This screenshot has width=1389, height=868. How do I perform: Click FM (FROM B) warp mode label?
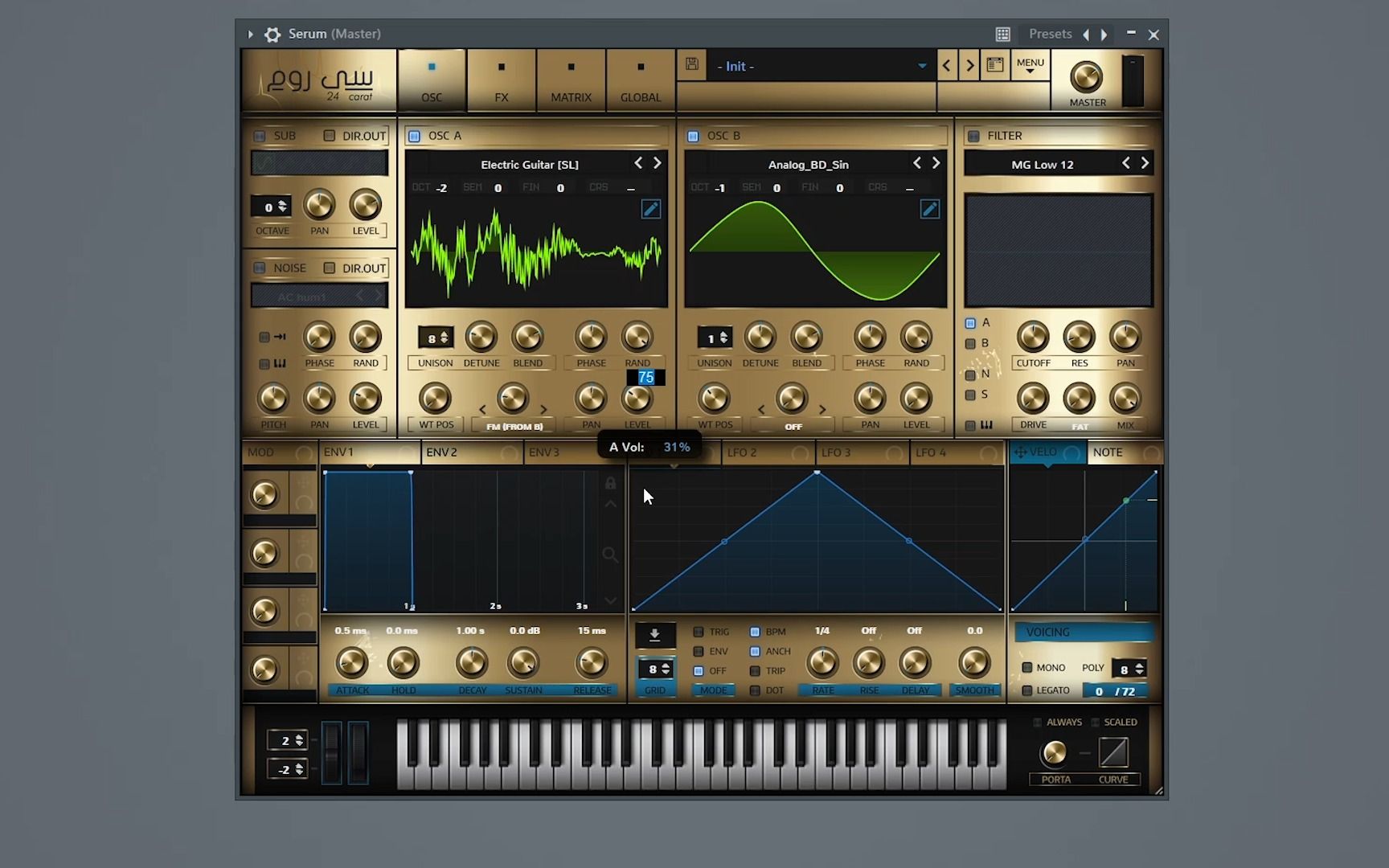point(514,426)
